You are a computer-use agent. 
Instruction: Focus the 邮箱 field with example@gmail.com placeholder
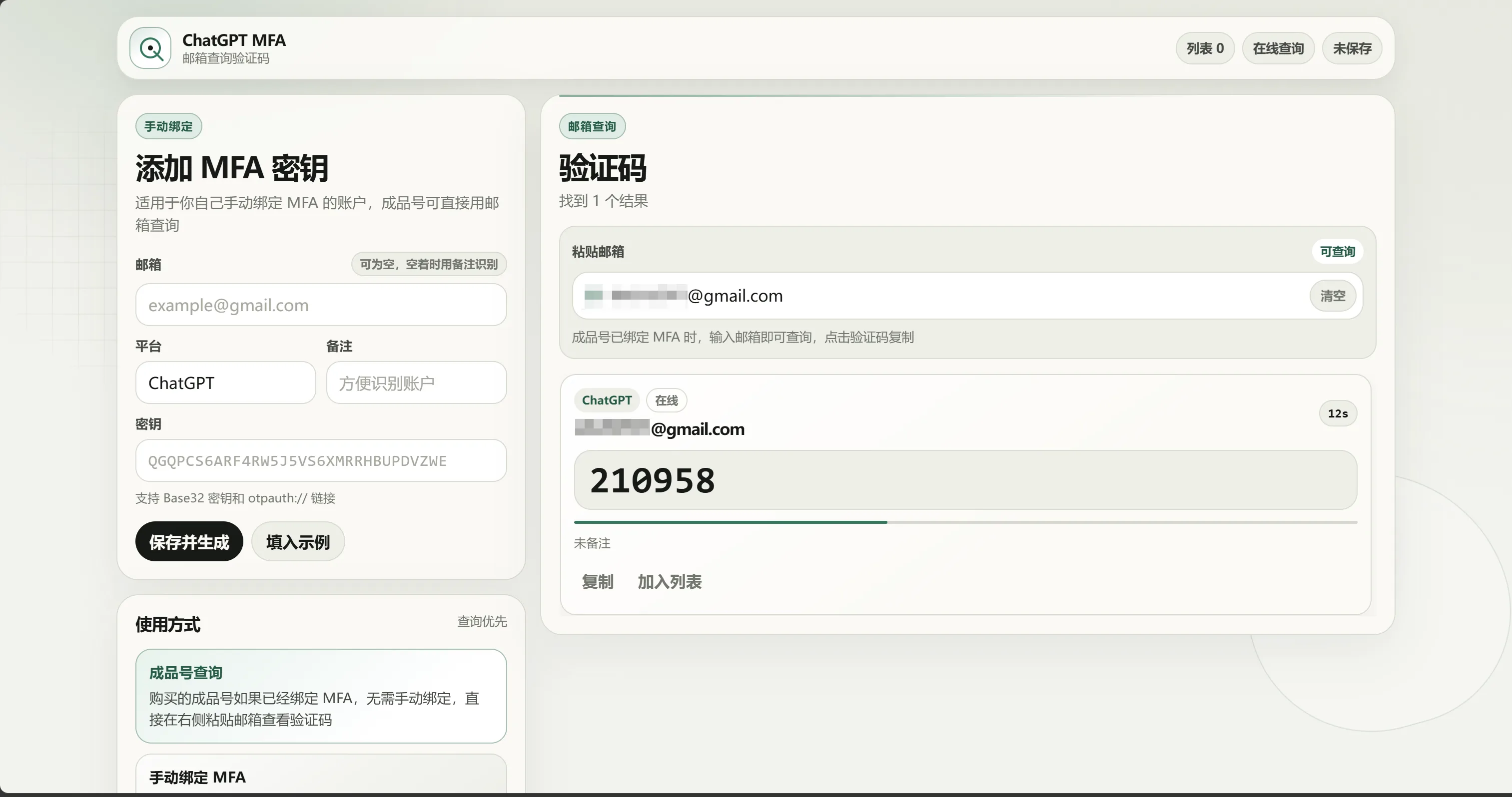coord(321,305)
